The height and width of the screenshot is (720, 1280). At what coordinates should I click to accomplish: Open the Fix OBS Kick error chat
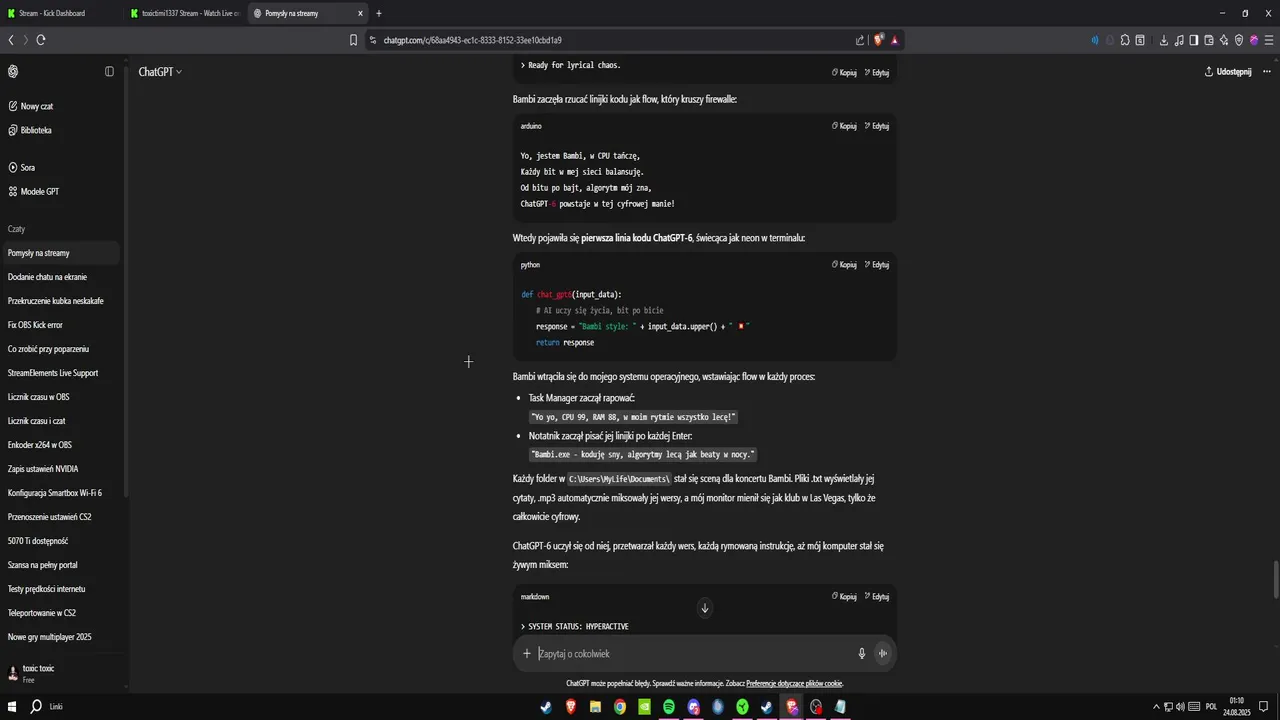(60, 325)
